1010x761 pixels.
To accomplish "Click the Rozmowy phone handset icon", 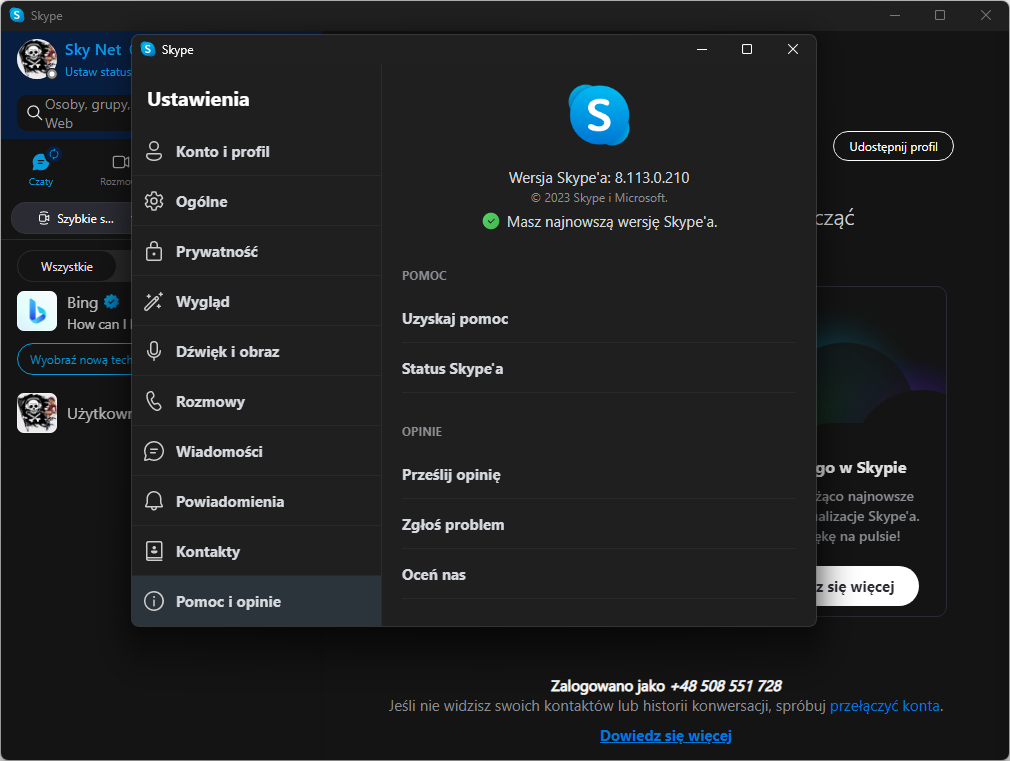I will (154, 401).
